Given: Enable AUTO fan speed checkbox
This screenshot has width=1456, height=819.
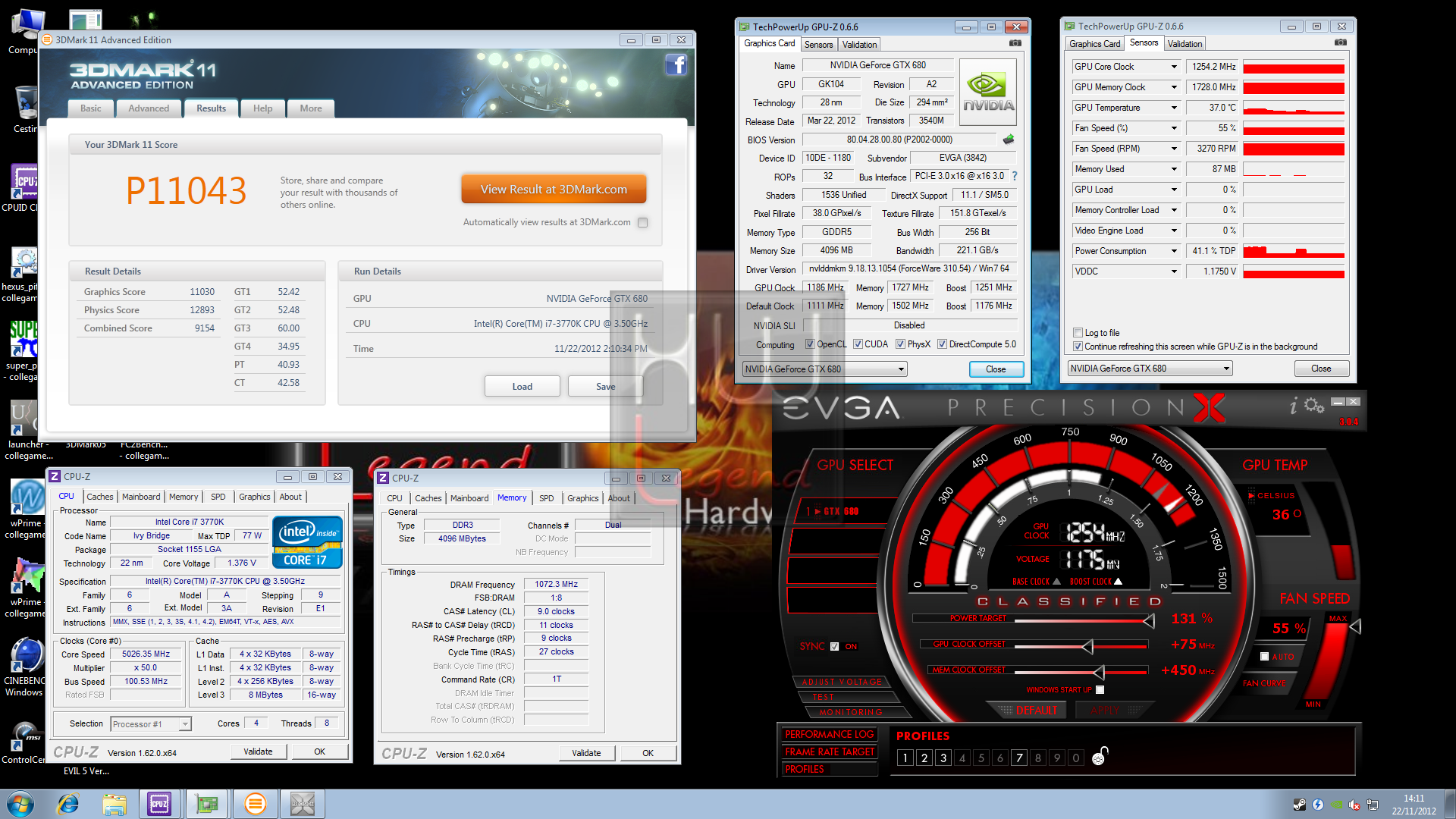Looking at the screenshot, I should [x=1264, y=657].
